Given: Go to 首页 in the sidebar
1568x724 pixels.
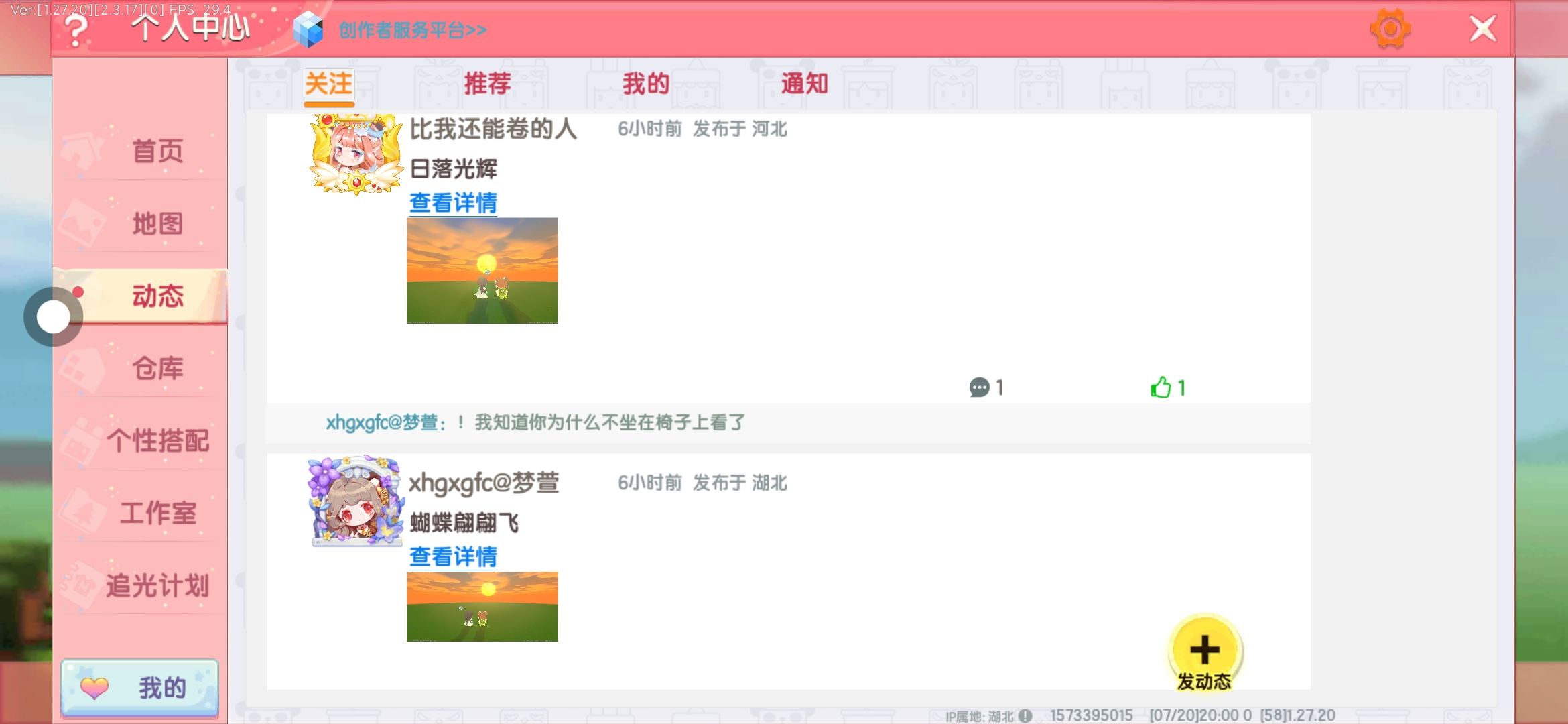Looking at the screenshot, I should pos(157,151).
